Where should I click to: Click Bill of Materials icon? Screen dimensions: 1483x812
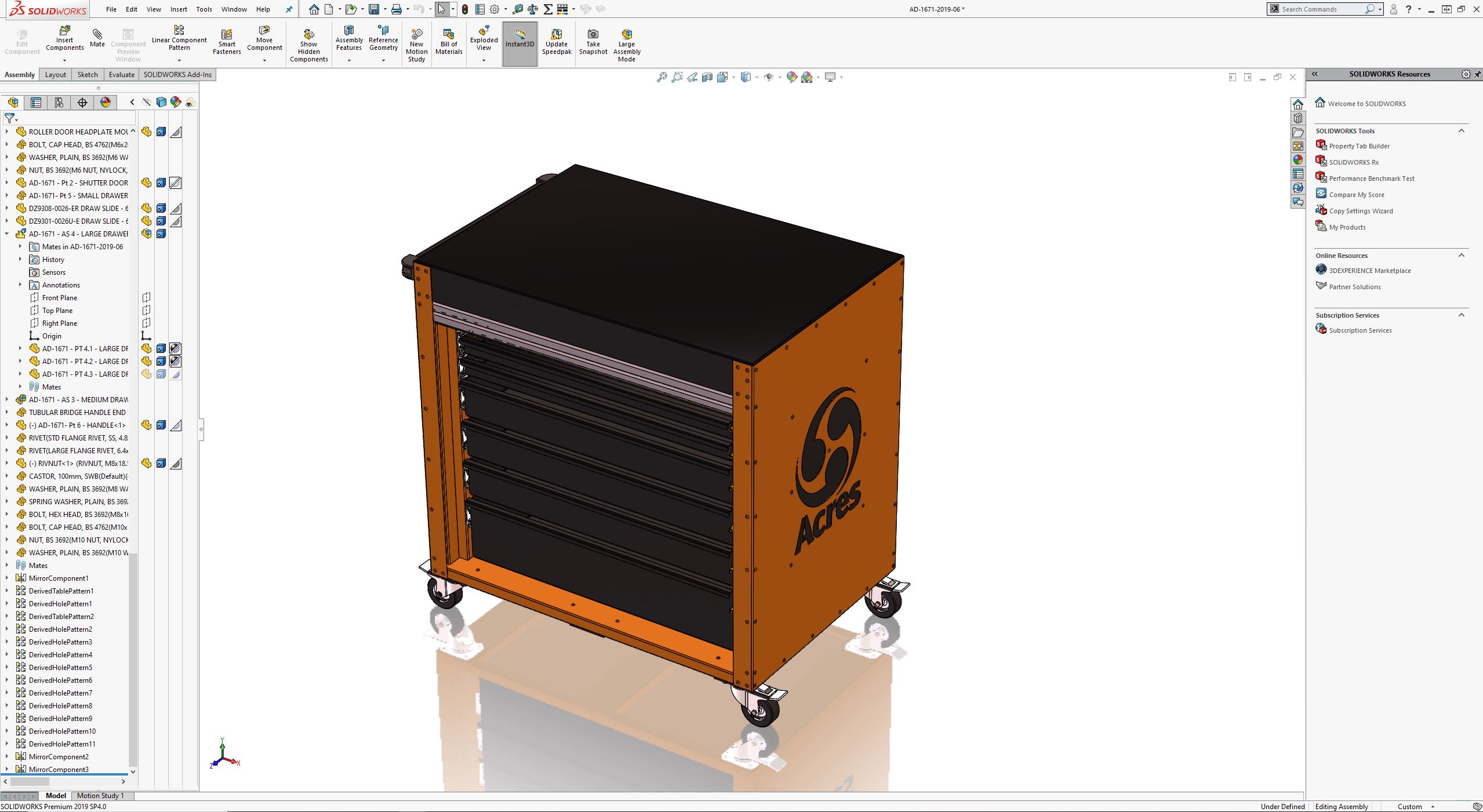click(x=449, y=35)
